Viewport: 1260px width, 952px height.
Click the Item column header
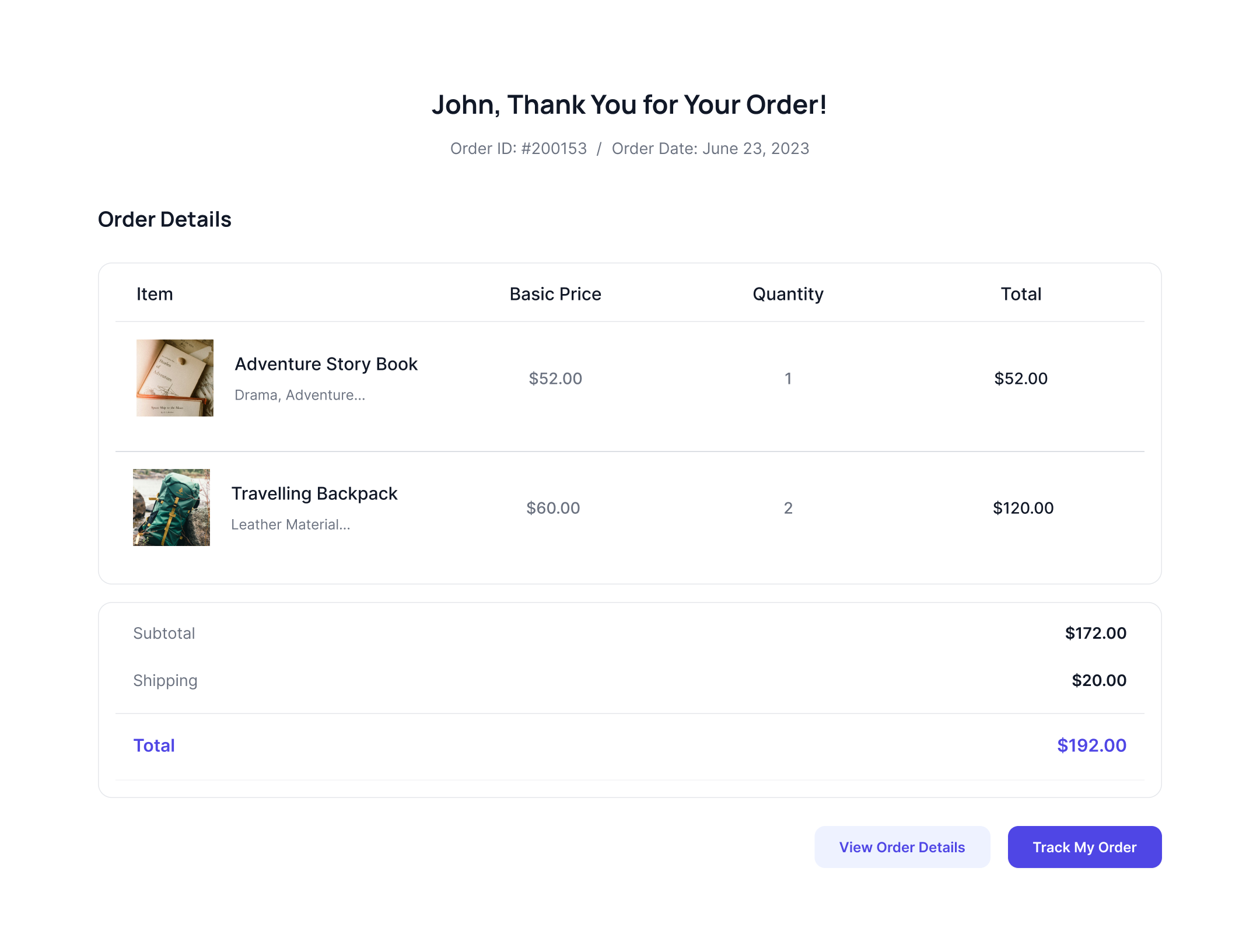coord(155,294)
